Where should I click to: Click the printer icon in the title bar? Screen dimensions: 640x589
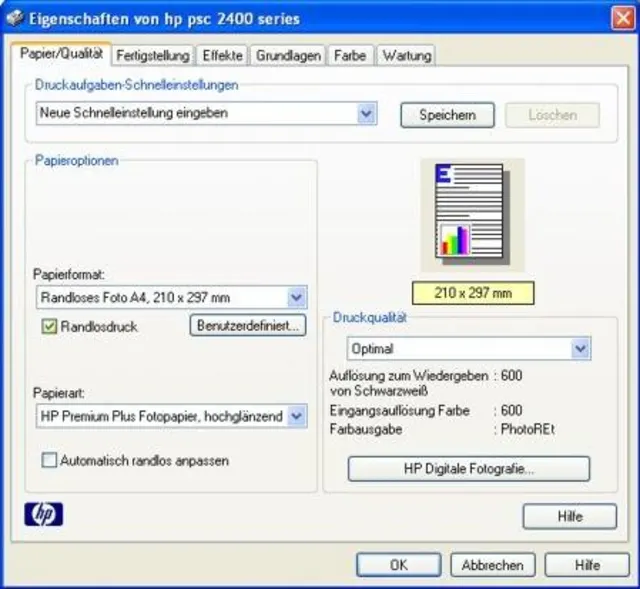[15, 18]
